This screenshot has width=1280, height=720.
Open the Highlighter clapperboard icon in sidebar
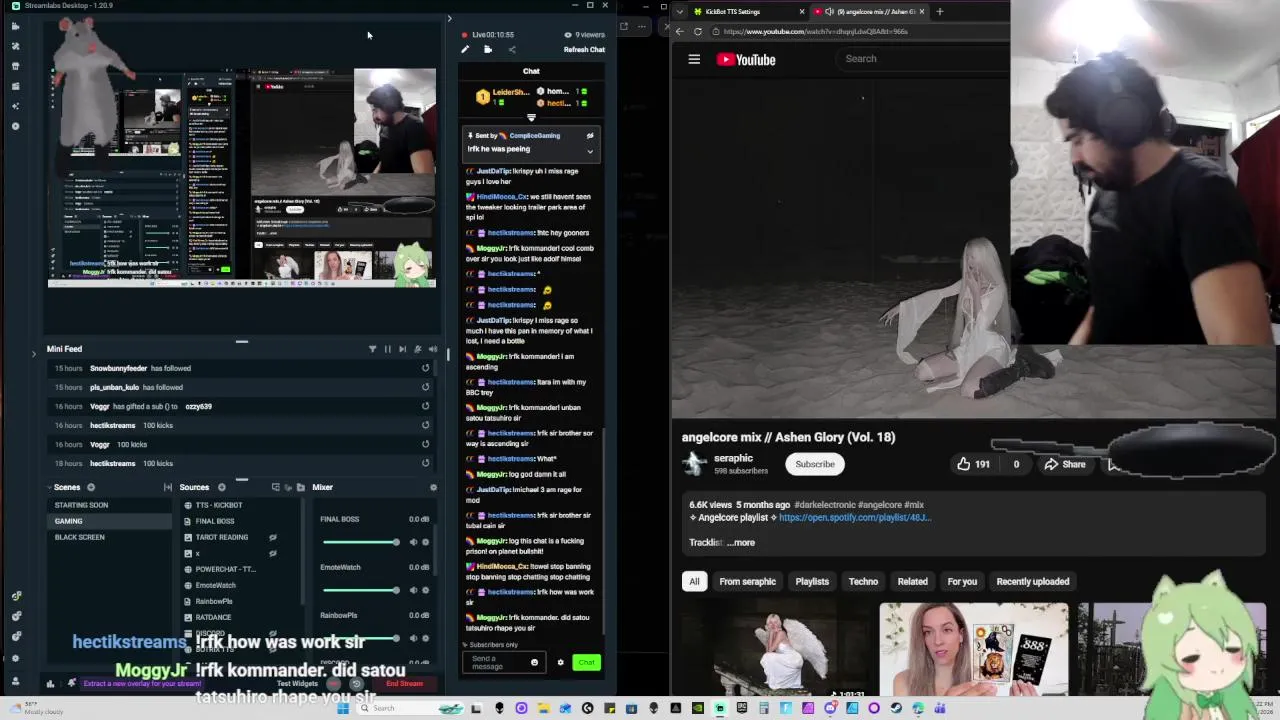[15, 86]
